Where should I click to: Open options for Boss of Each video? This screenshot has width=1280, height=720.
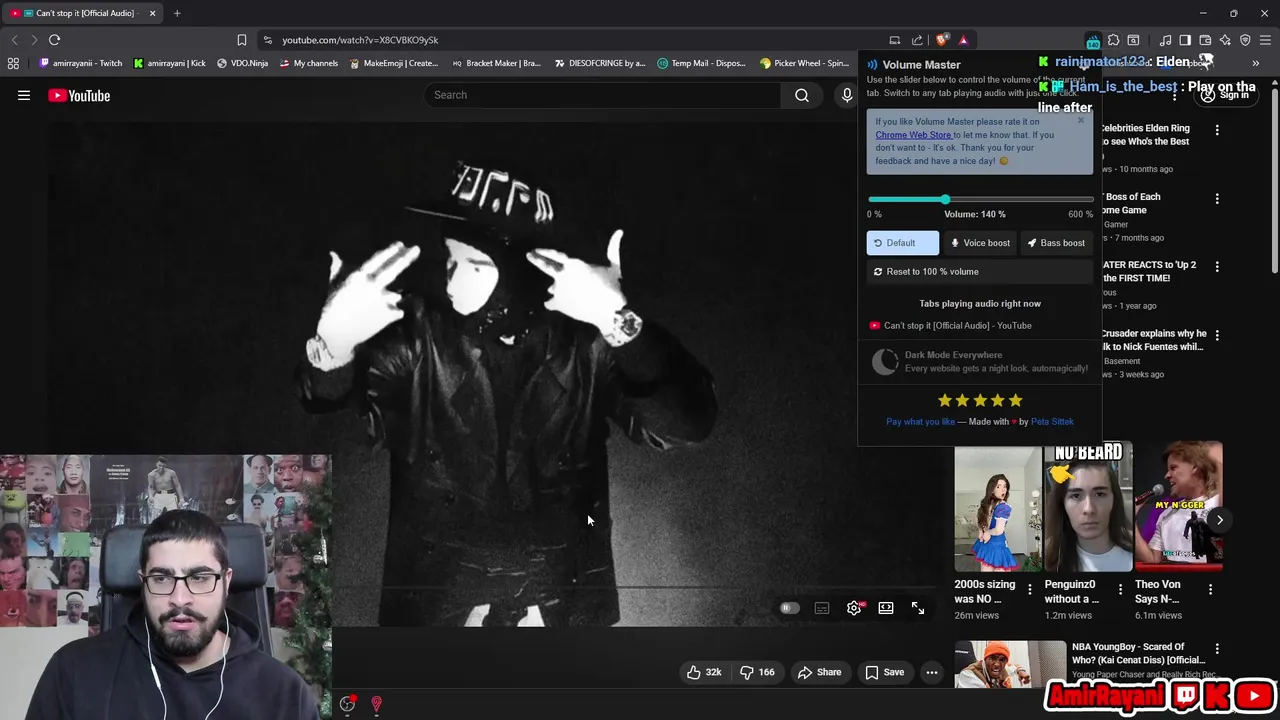(1217, 199)
